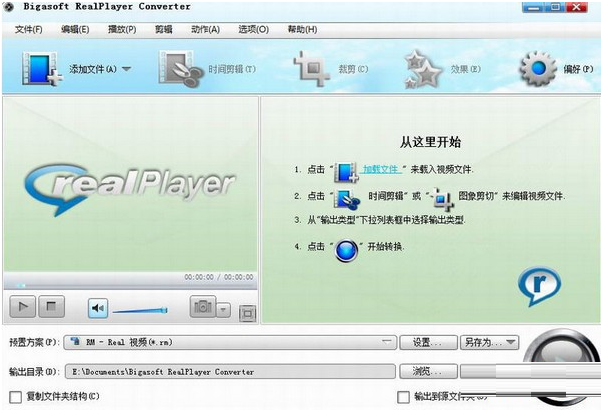Open the 文件(F) menu
The height and width of the screenshot is (415, 602).
28,30
